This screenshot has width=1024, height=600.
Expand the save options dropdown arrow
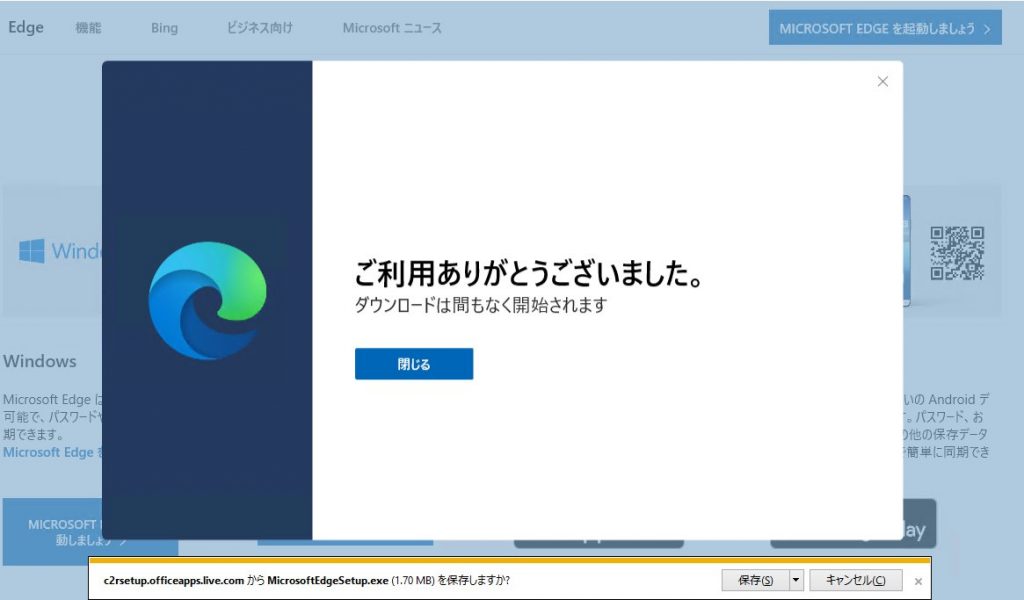coord(796,580)
